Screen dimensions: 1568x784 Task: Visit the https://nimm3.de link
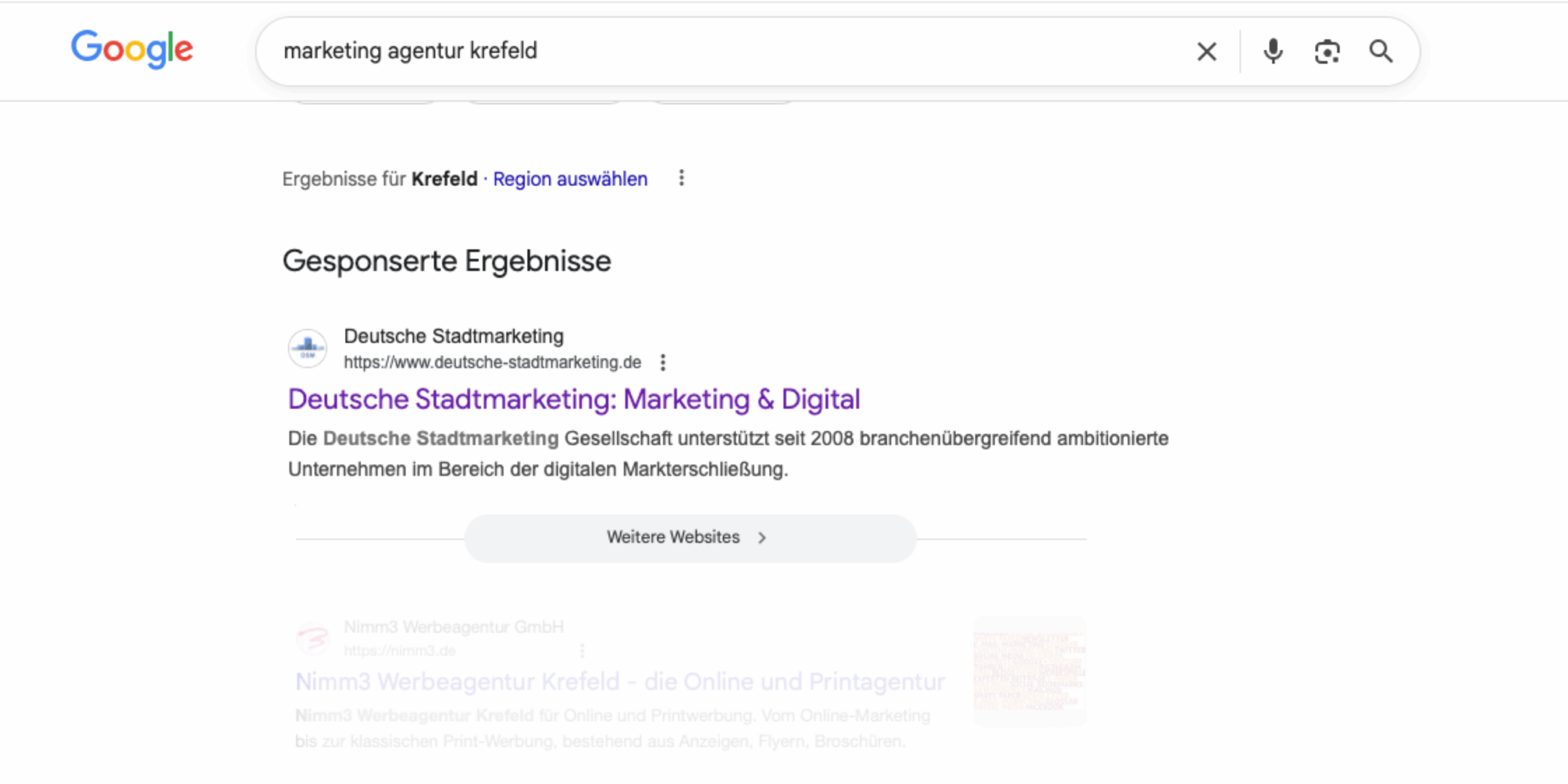399,650
